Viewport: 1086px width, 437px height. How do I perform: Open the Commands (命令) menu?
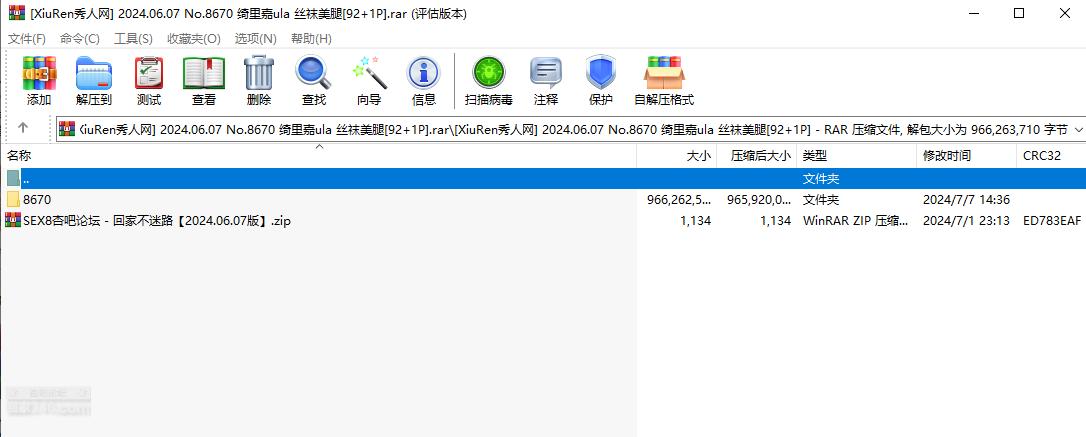[80, 39]
